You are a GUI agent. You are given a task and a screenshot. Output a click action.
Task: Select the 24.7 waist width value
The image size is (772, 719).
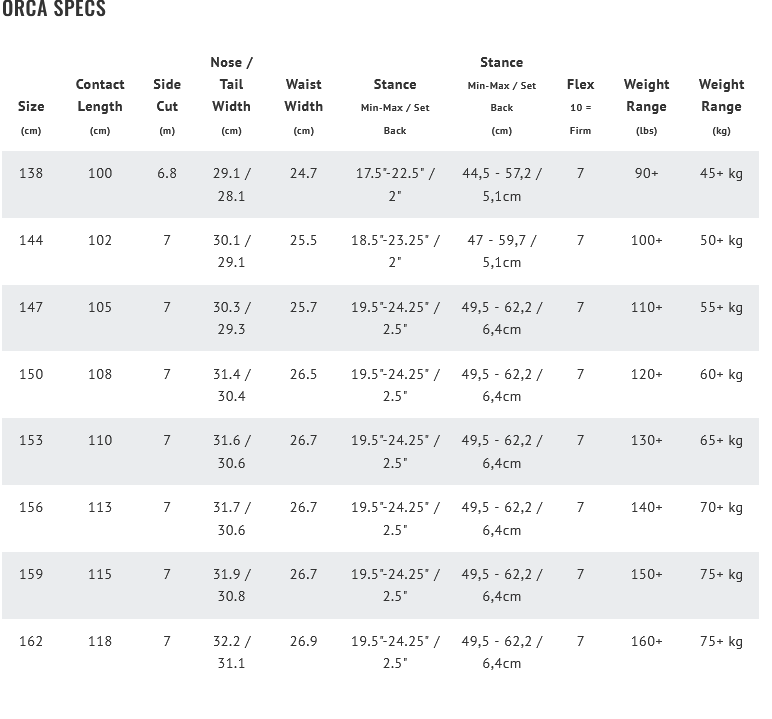pyautogui.click(x=303, y=173)
